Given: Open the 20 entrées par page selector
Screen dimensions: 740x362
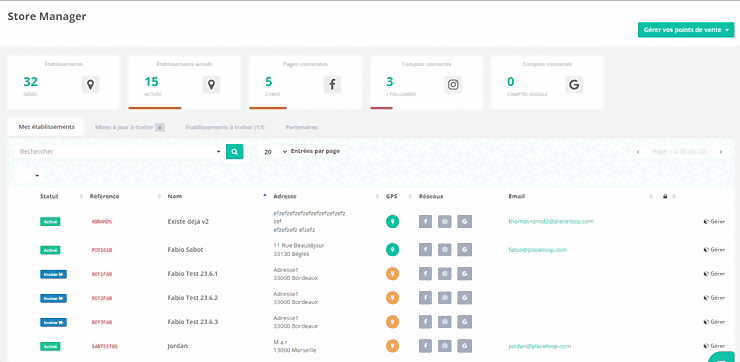Looking at the screenshot, I should pyautogui.click(x=275, y=152).
